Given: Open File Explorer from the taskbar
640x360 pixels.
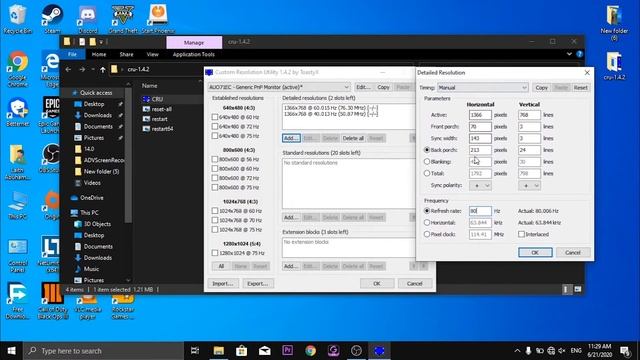Looking at the screenshot, I should 218,351.
